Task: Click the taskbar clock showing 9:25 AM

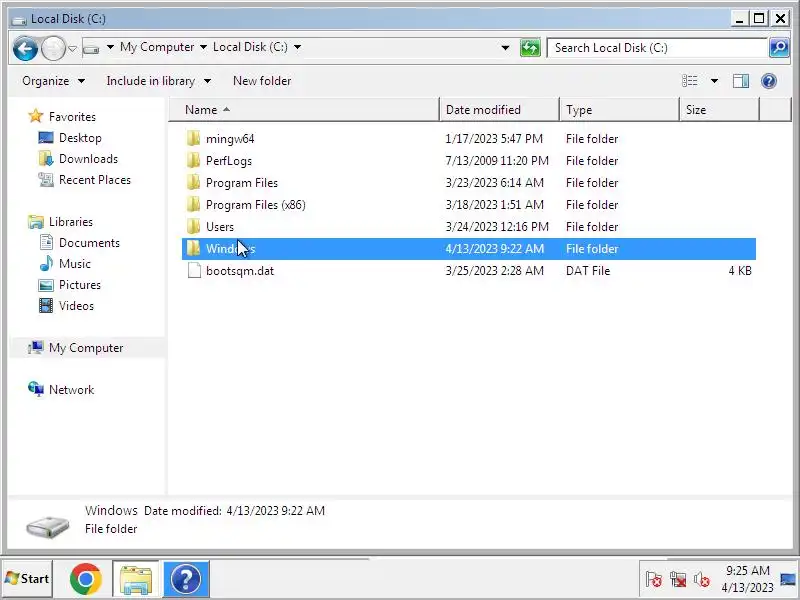Action: (x=747, y=579)
